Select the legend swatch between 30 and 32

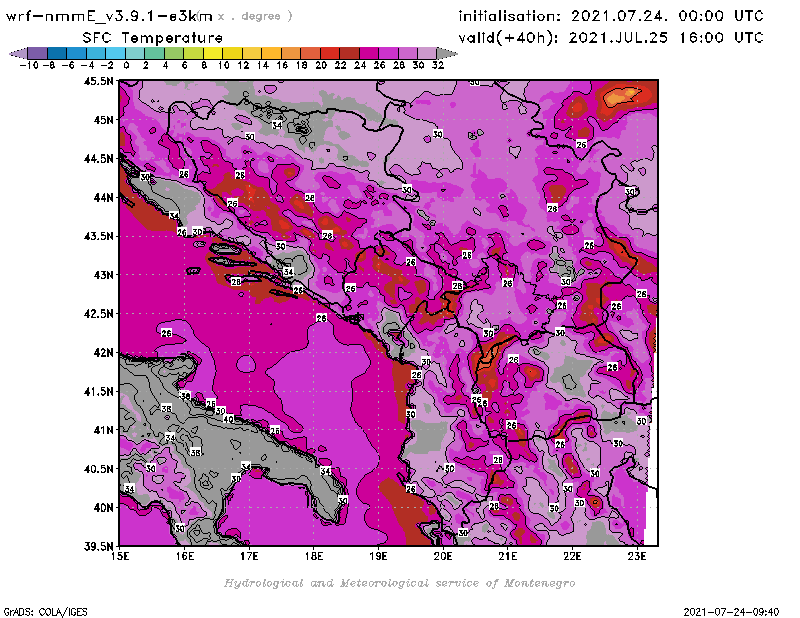point(427,53)
